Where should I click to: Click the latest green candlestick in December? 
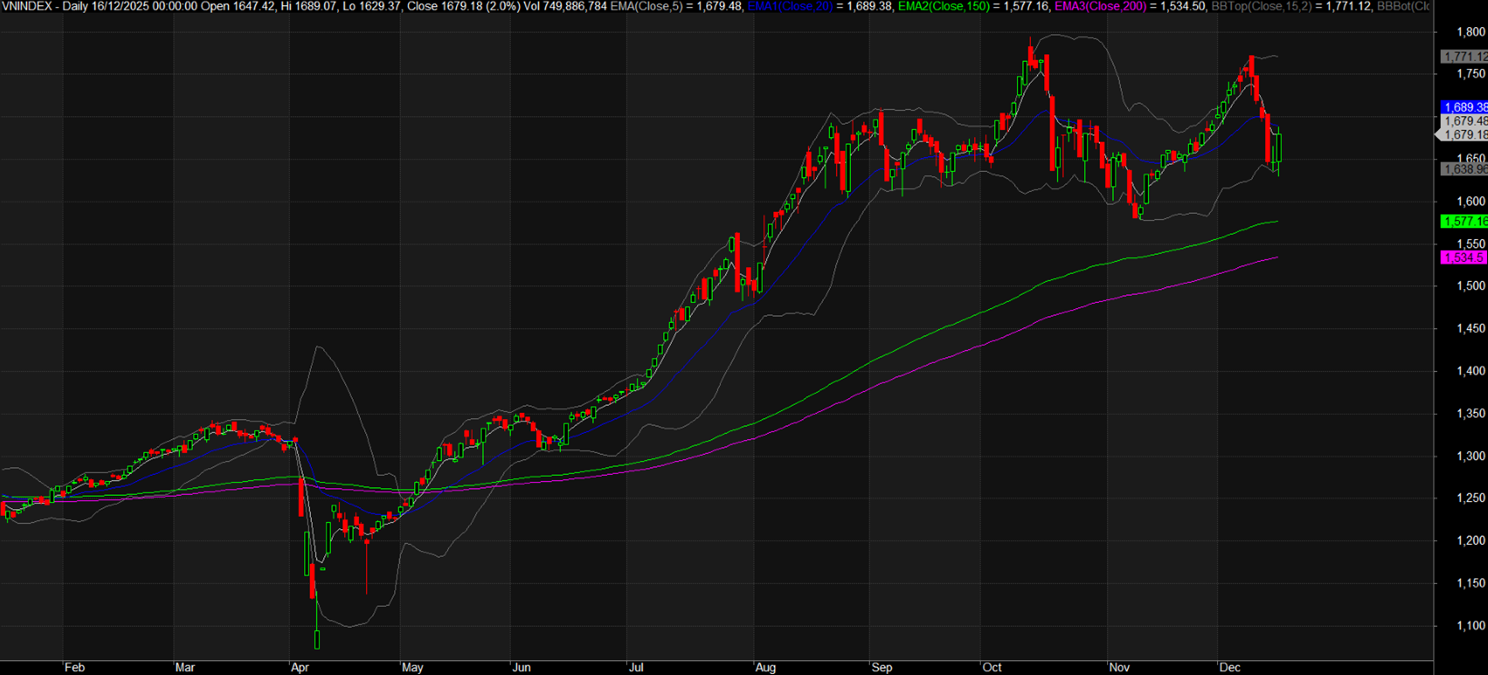(x=1278, y=146)
